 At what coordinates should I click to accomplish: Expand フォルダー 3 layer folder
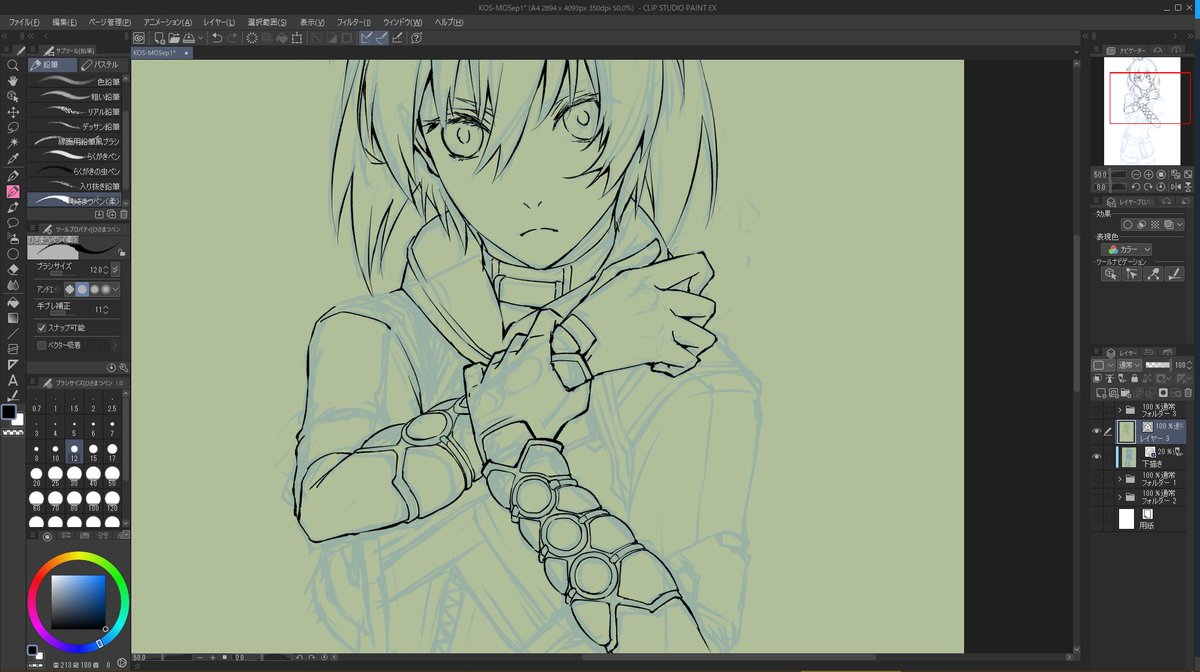tap(1119, 409)
